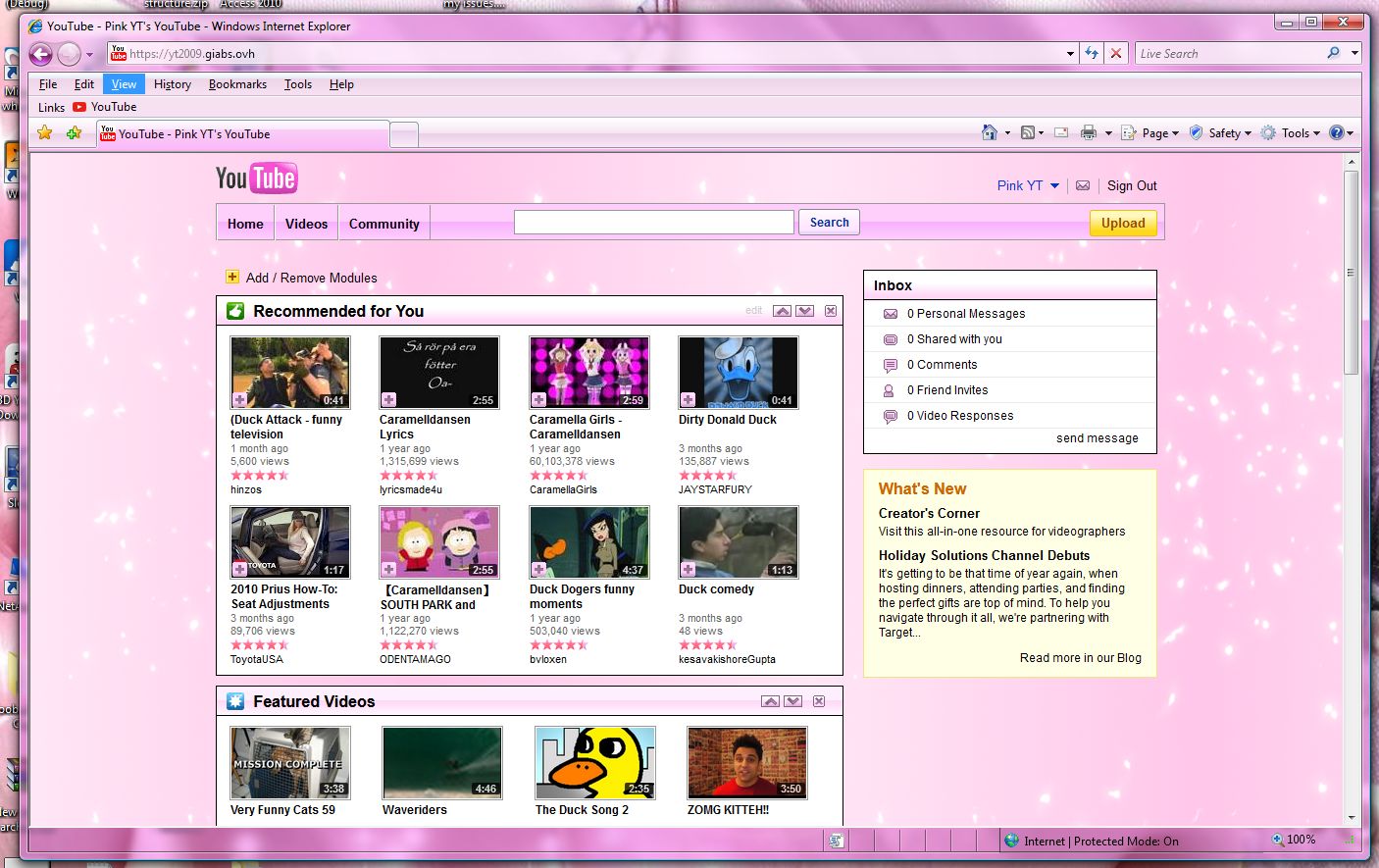Click the send message link

(x=1098, y=438)
